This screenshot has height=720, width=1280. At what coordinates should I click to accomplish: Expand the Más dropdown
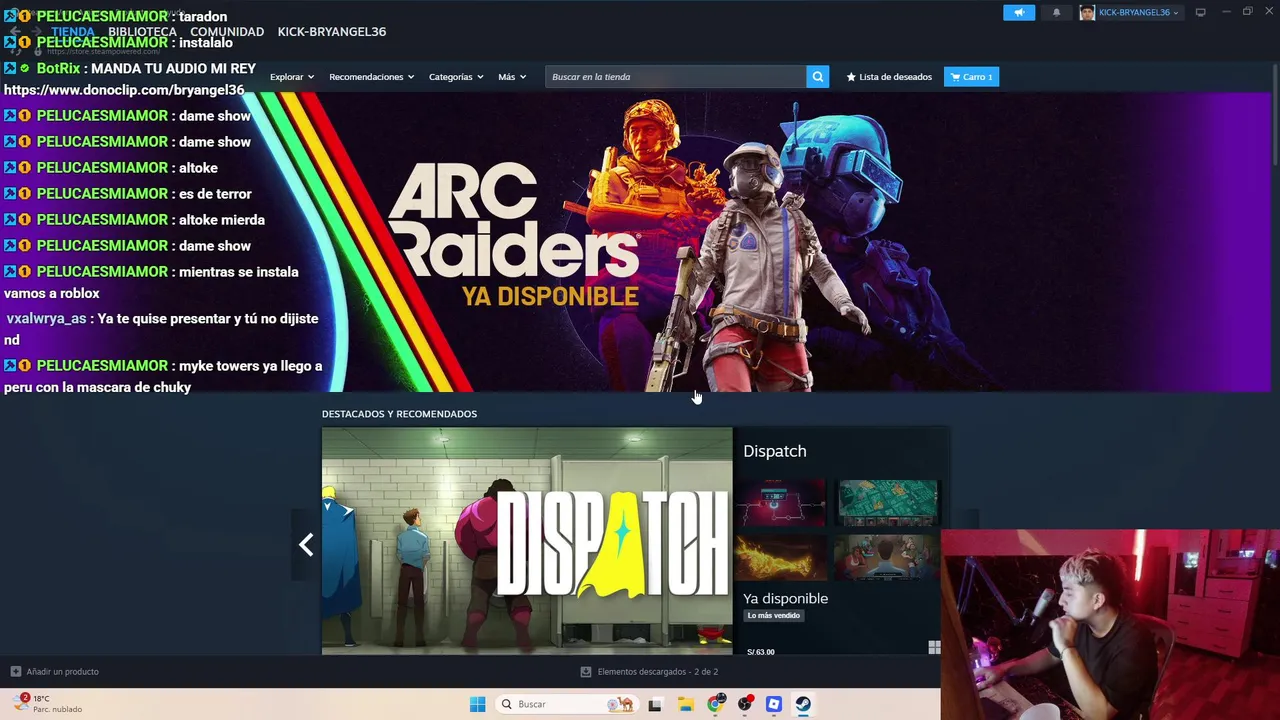pyautogui.click(x=512, y=77)
